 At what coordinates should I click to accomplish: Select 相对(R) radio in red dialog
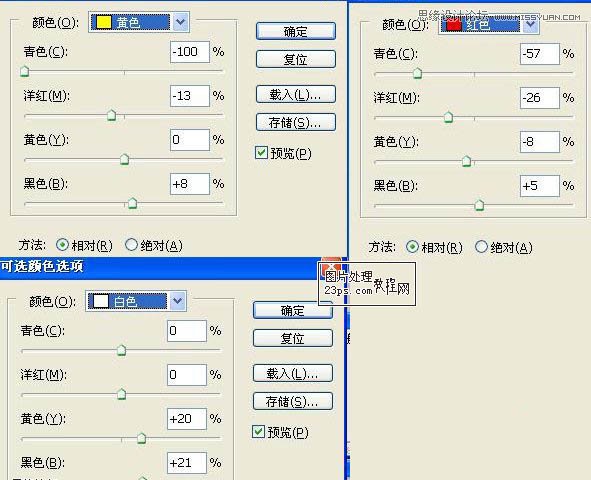click(412, 247)
